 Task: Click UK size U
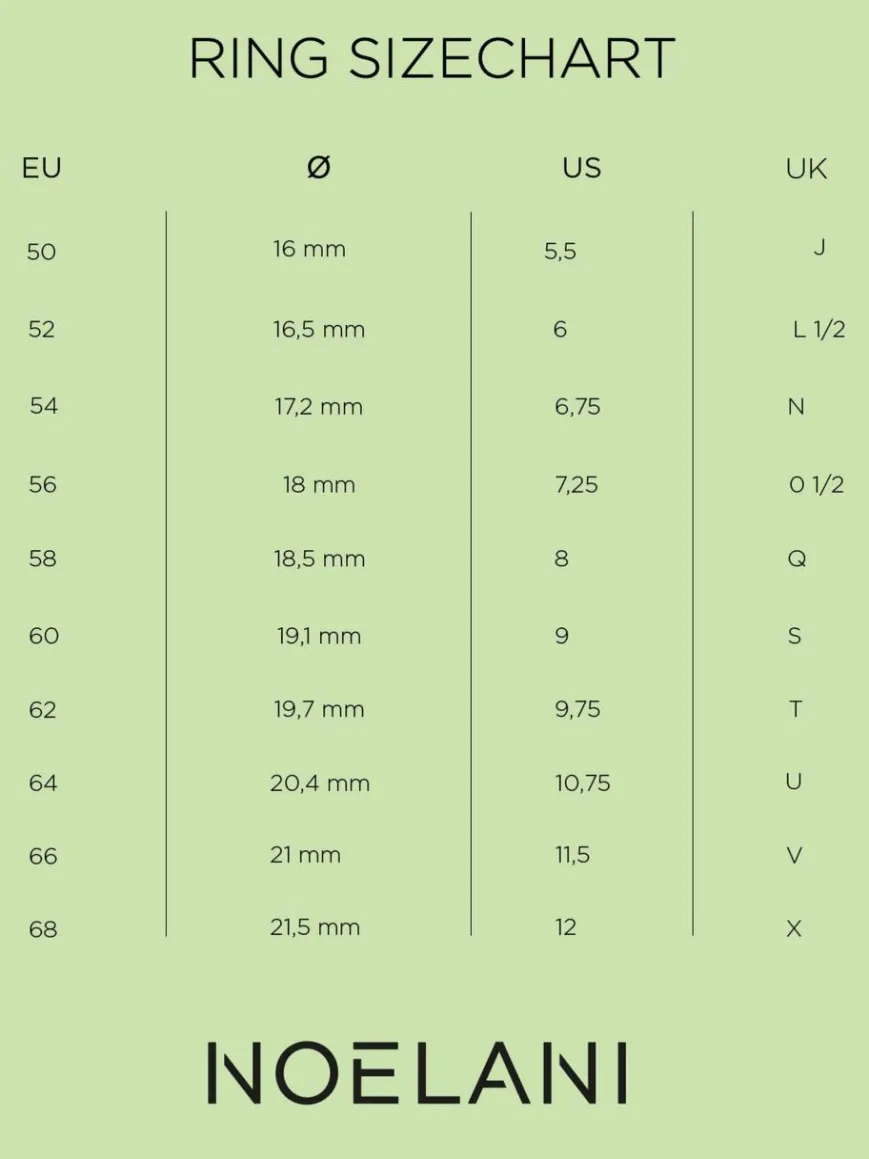tap(794, 781)
